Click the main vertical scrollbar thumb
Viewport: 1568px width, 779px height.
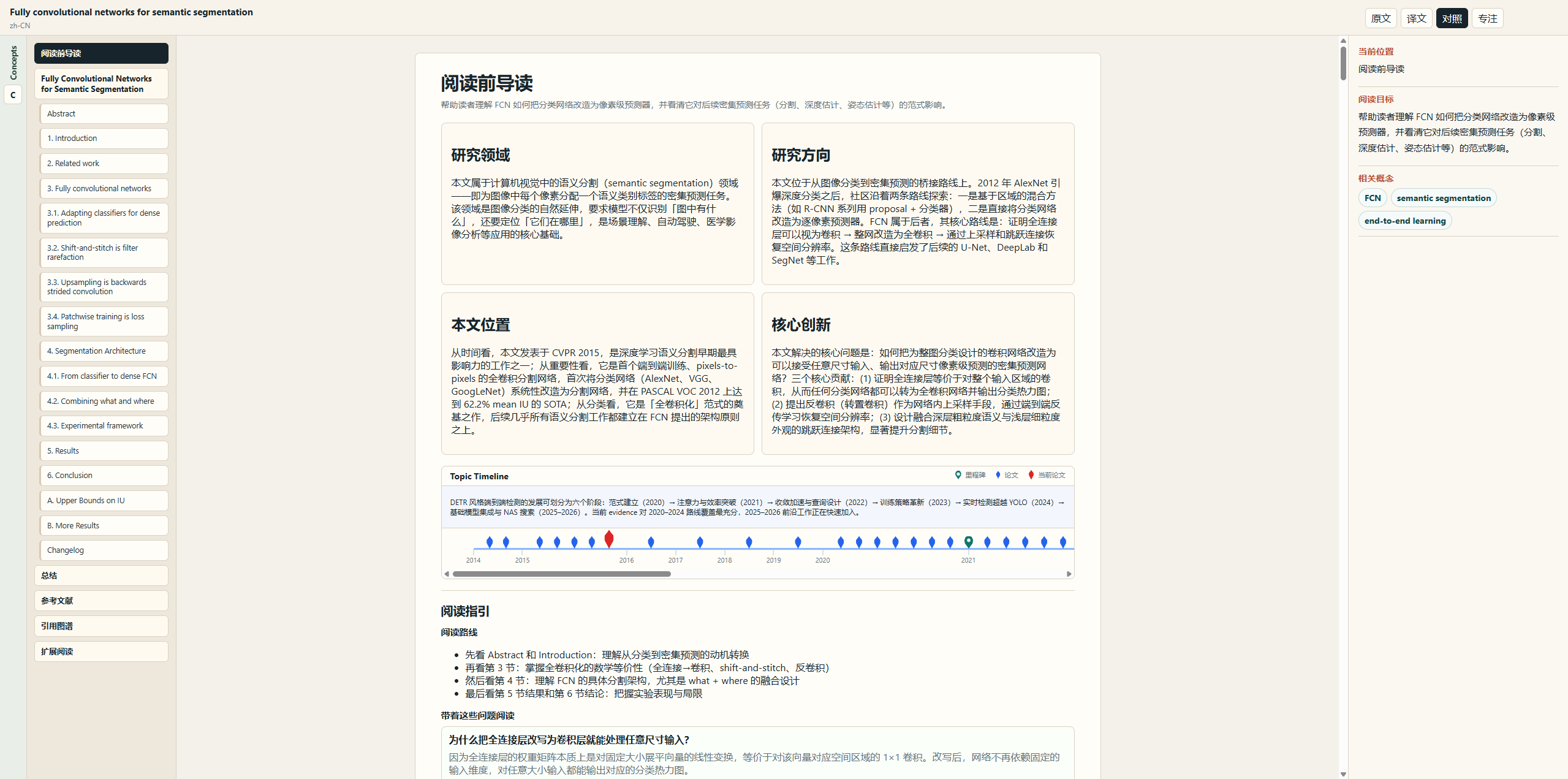point(1343,63)
